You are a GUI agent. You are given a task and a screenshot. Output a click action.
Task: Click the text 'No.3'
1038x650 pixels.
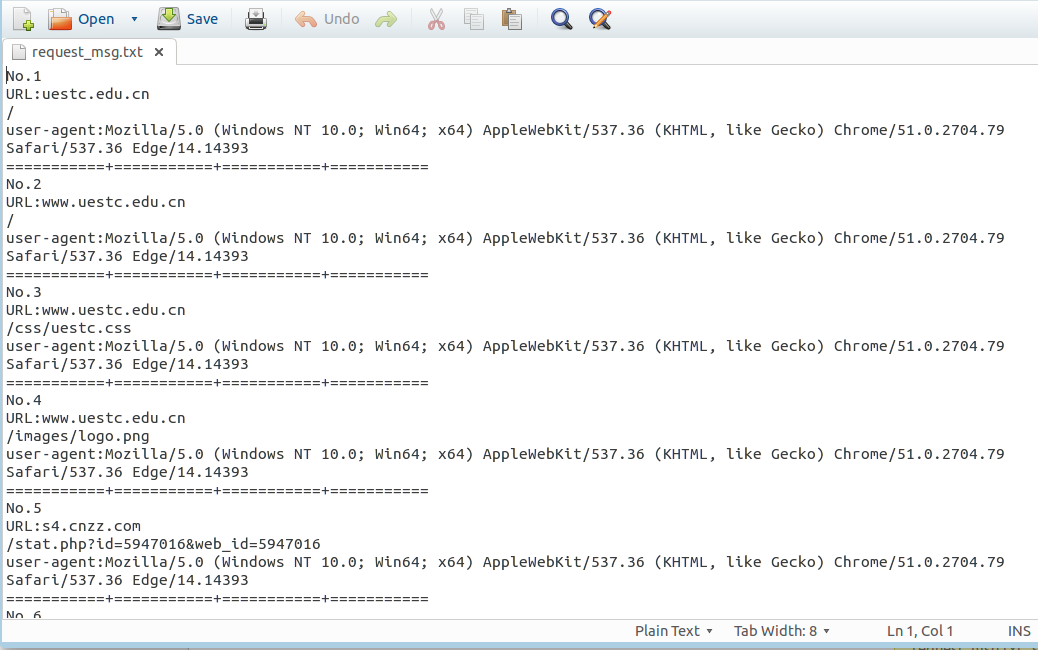24,292
